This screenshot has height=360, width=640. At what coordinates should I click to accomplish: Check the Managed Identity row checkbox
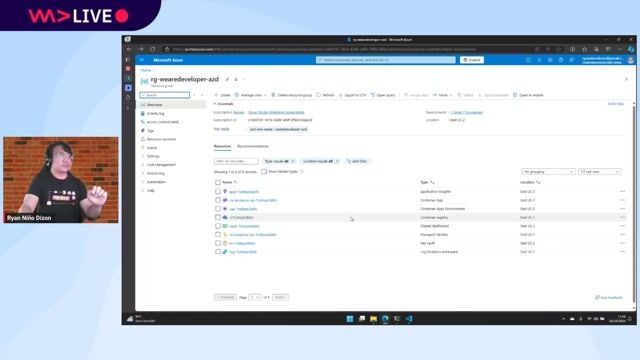click(x=218, y=235)
